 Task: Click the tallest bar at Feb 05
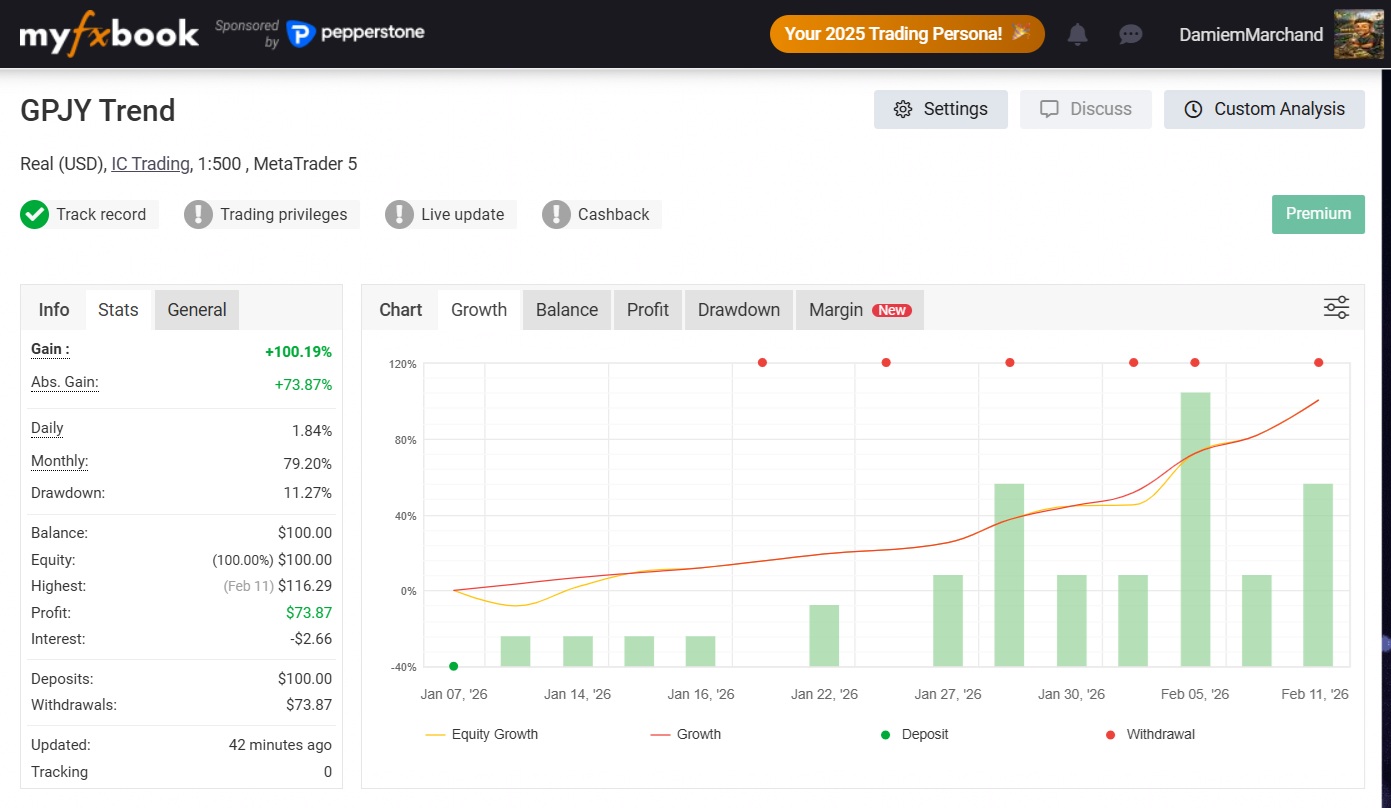point(1195,529)
